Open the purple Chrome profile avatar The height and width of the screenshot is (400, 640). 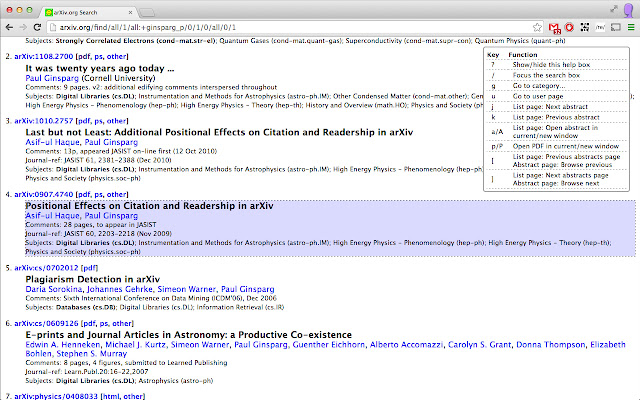629,10
